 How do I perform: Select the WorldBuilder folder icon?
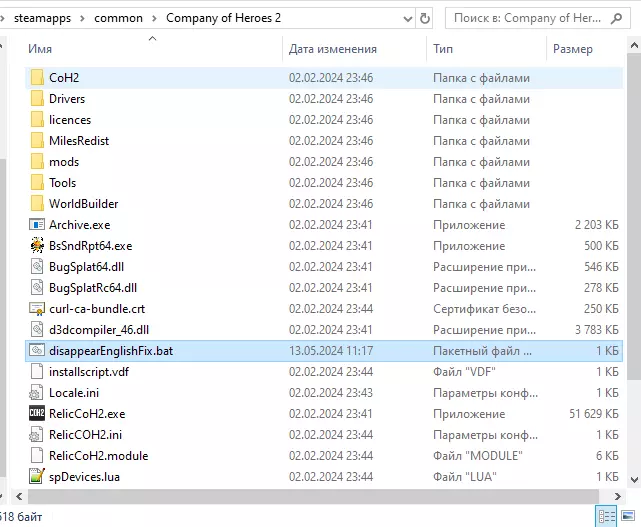click(37, 204)
